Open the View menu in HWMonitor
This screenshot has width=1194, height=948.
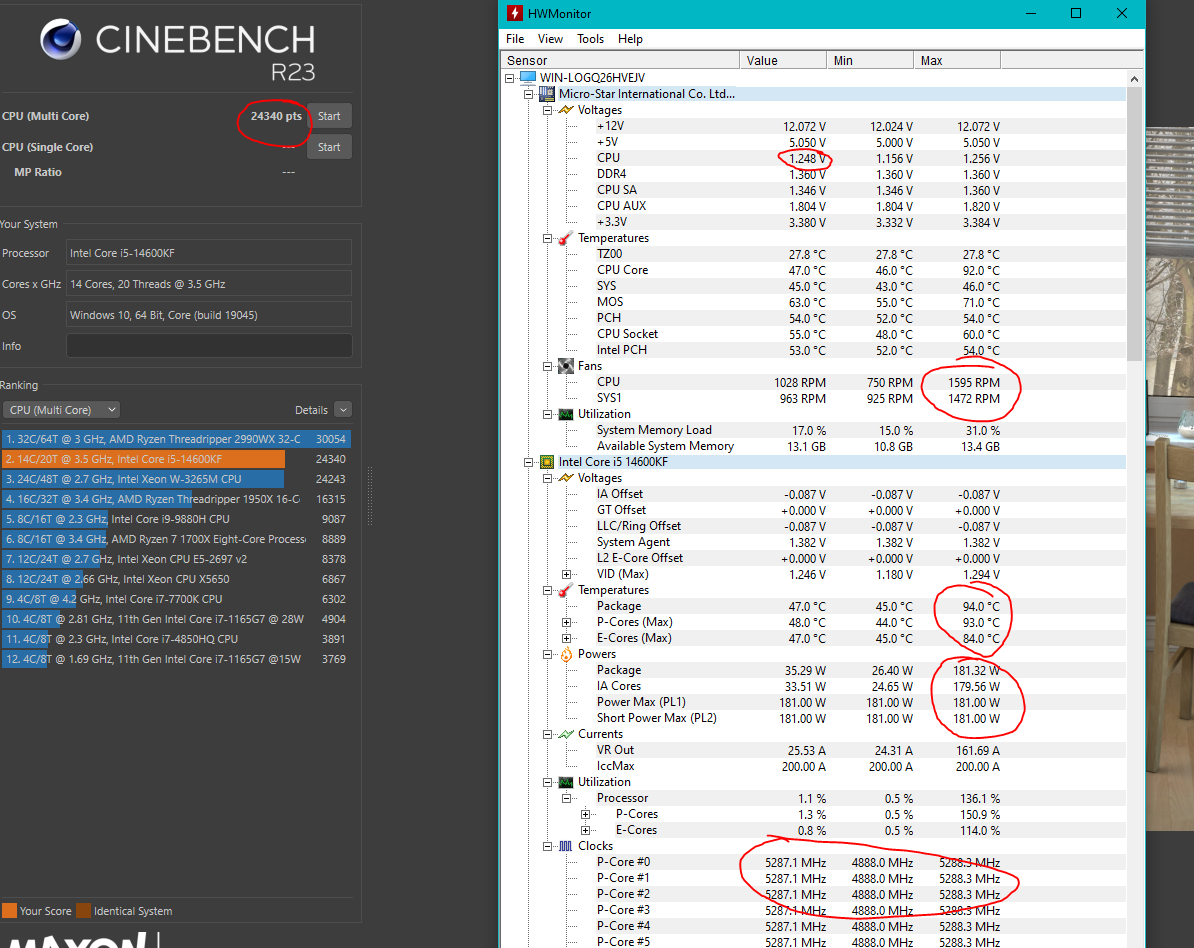coord(550,39)
